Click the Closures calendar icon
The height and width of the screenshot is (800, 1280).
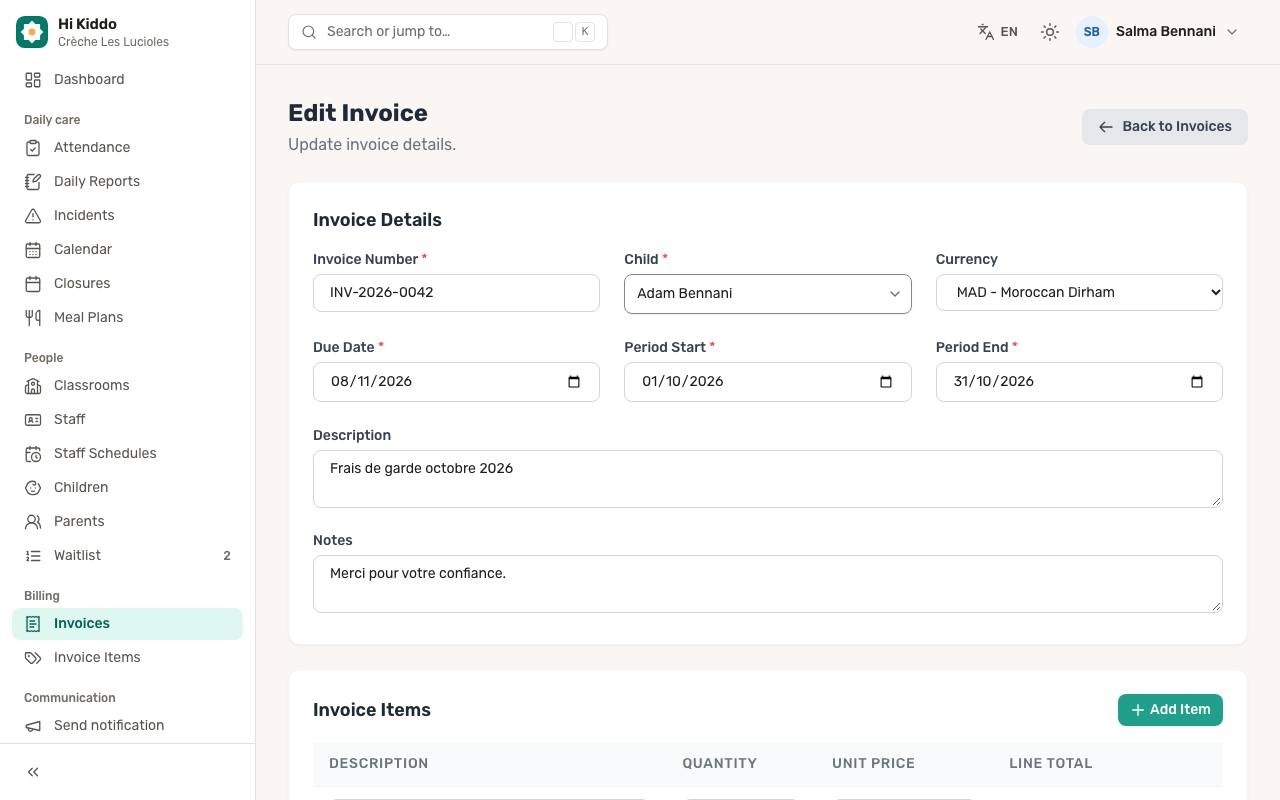coord(33,283)
